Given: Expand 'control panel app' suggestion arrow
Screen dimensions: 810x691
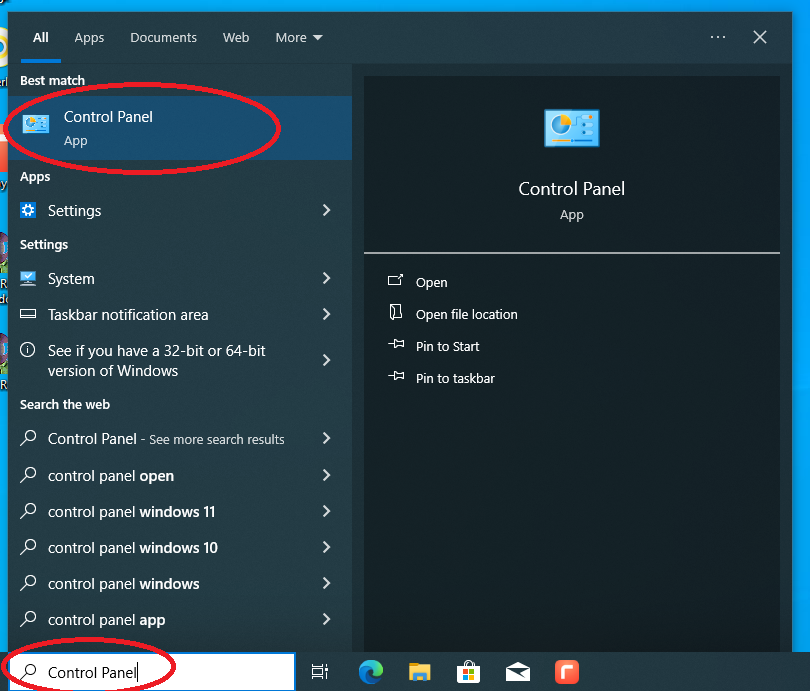Looking at the screenshot, I should (x=326, y=619).
